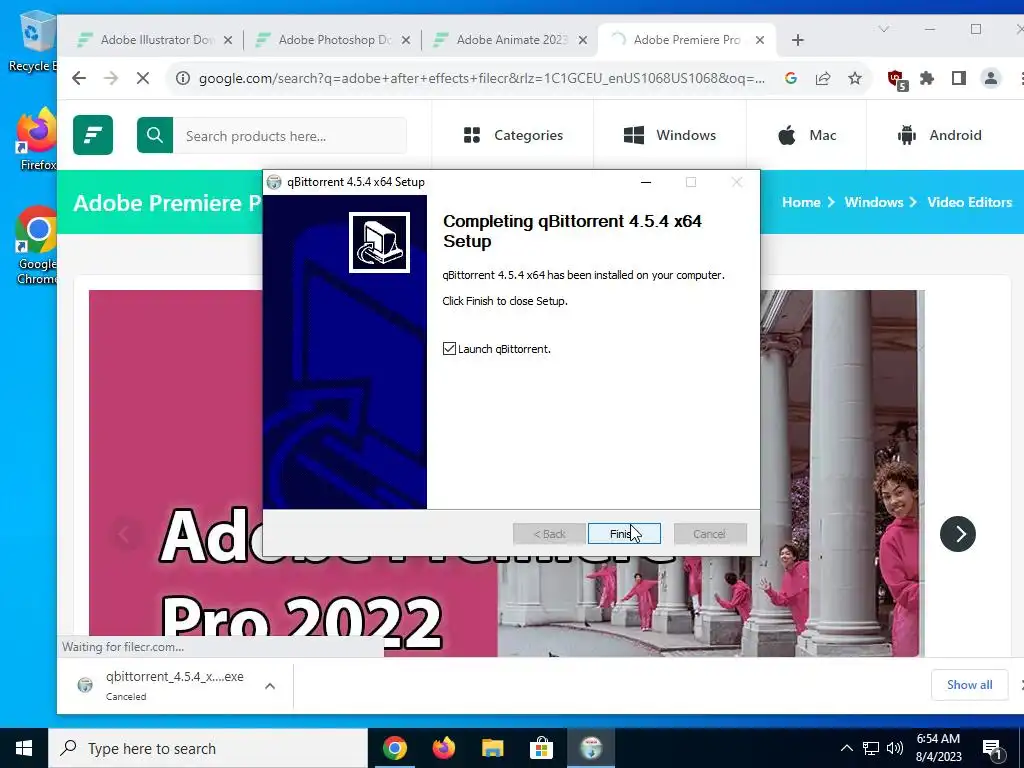Open the taskbar clock and date
This screenshot has height=768, width=1024.
(938, 748)
